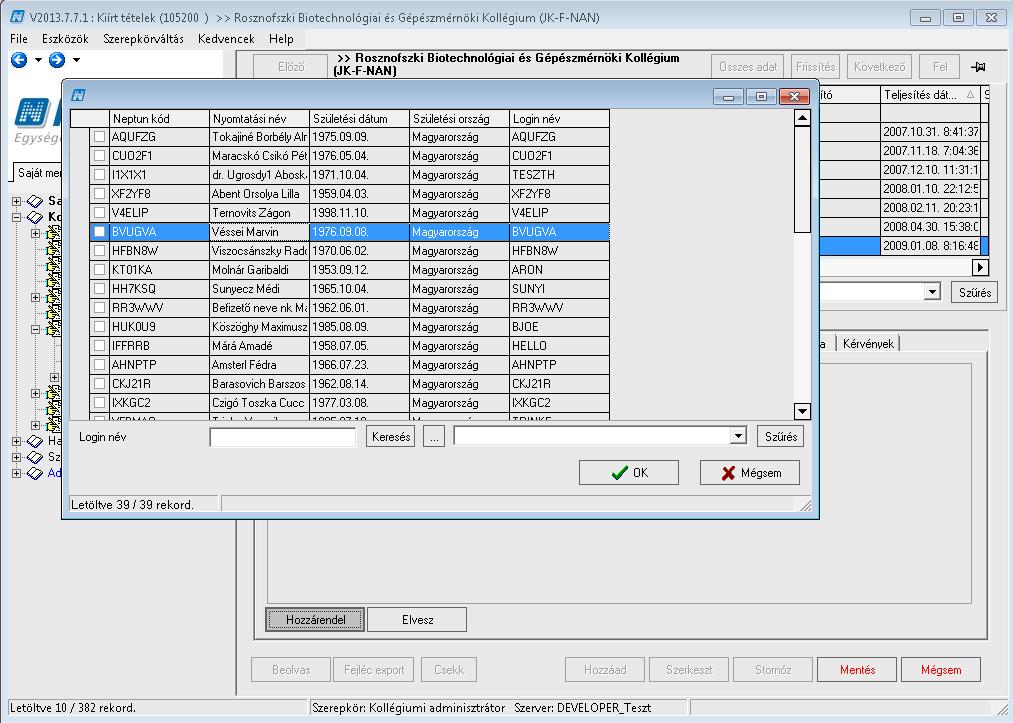
Task: Click the blue back navigation arrow
Action: pos(19,60)
